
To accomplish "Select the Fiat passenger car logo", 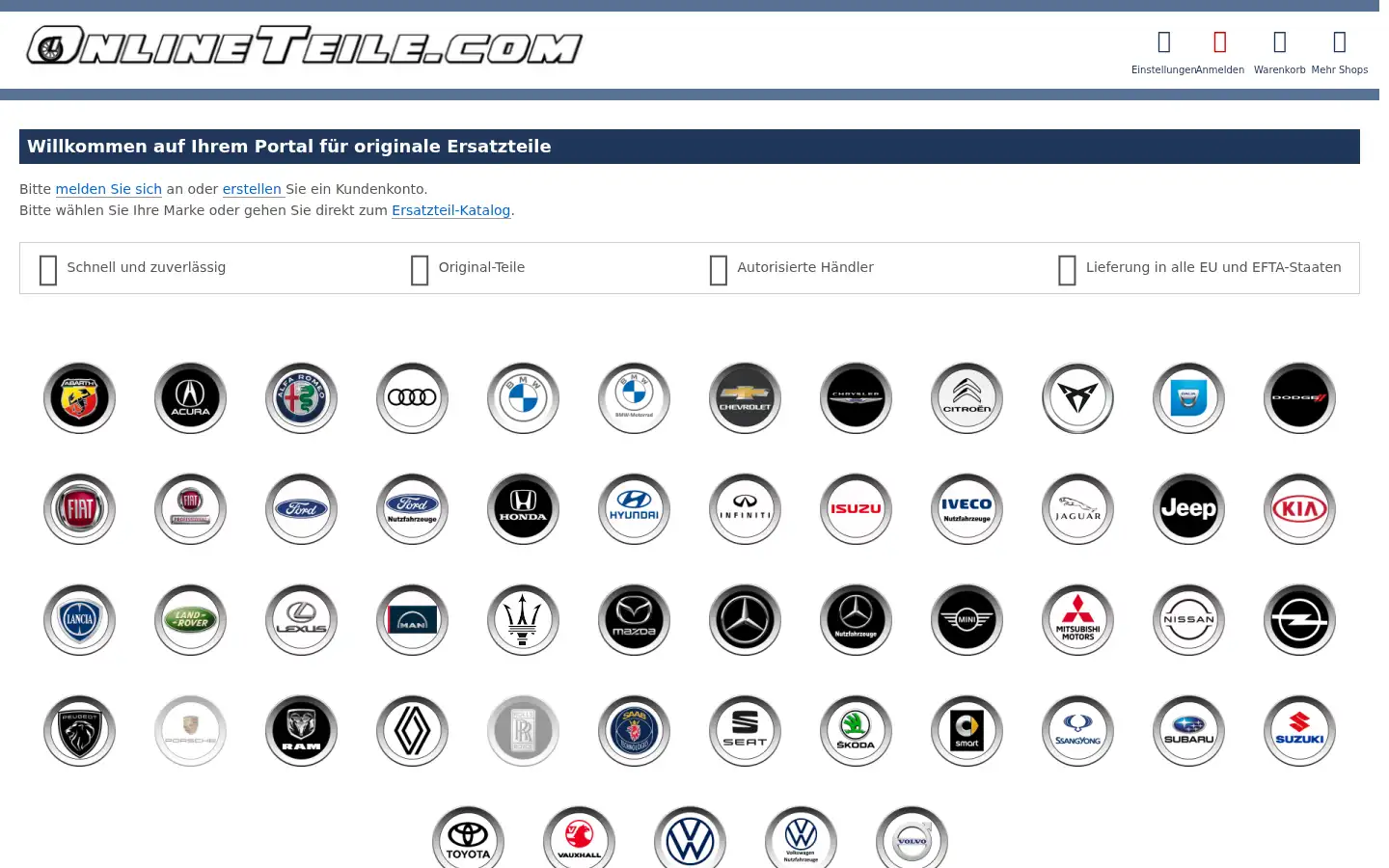I will [x=79, y=509].
